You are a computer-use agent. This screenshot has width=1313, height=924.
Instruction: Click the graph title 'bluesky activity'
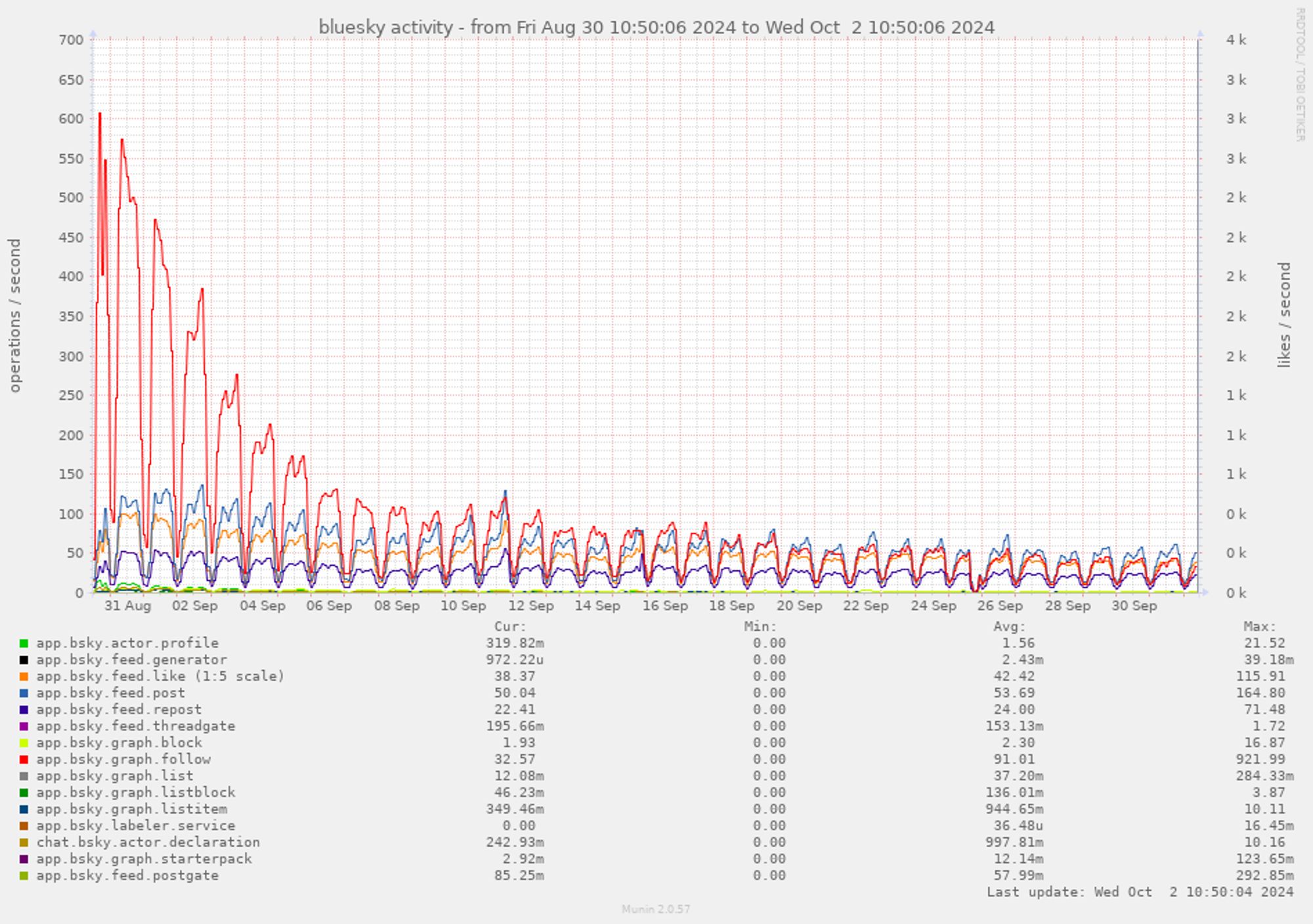(x=385, y=28)
